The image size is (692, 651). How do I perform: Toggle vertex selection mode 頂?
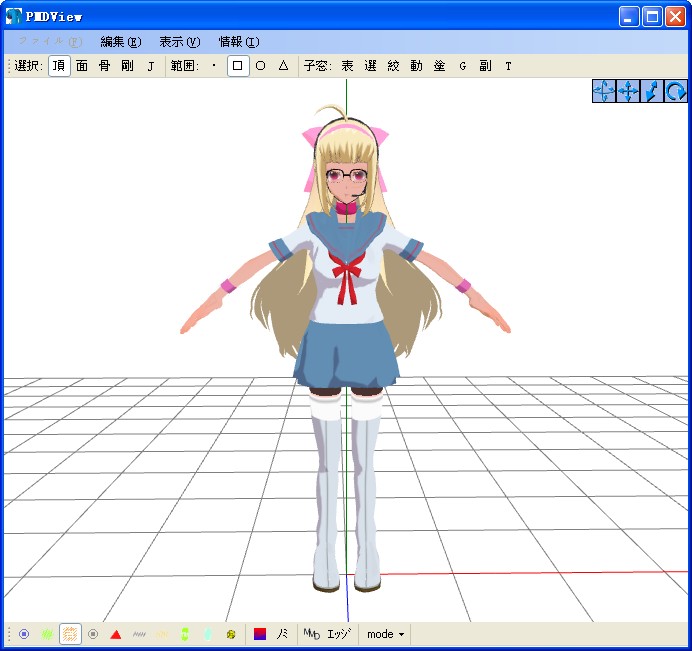click(x=59, y=66)
